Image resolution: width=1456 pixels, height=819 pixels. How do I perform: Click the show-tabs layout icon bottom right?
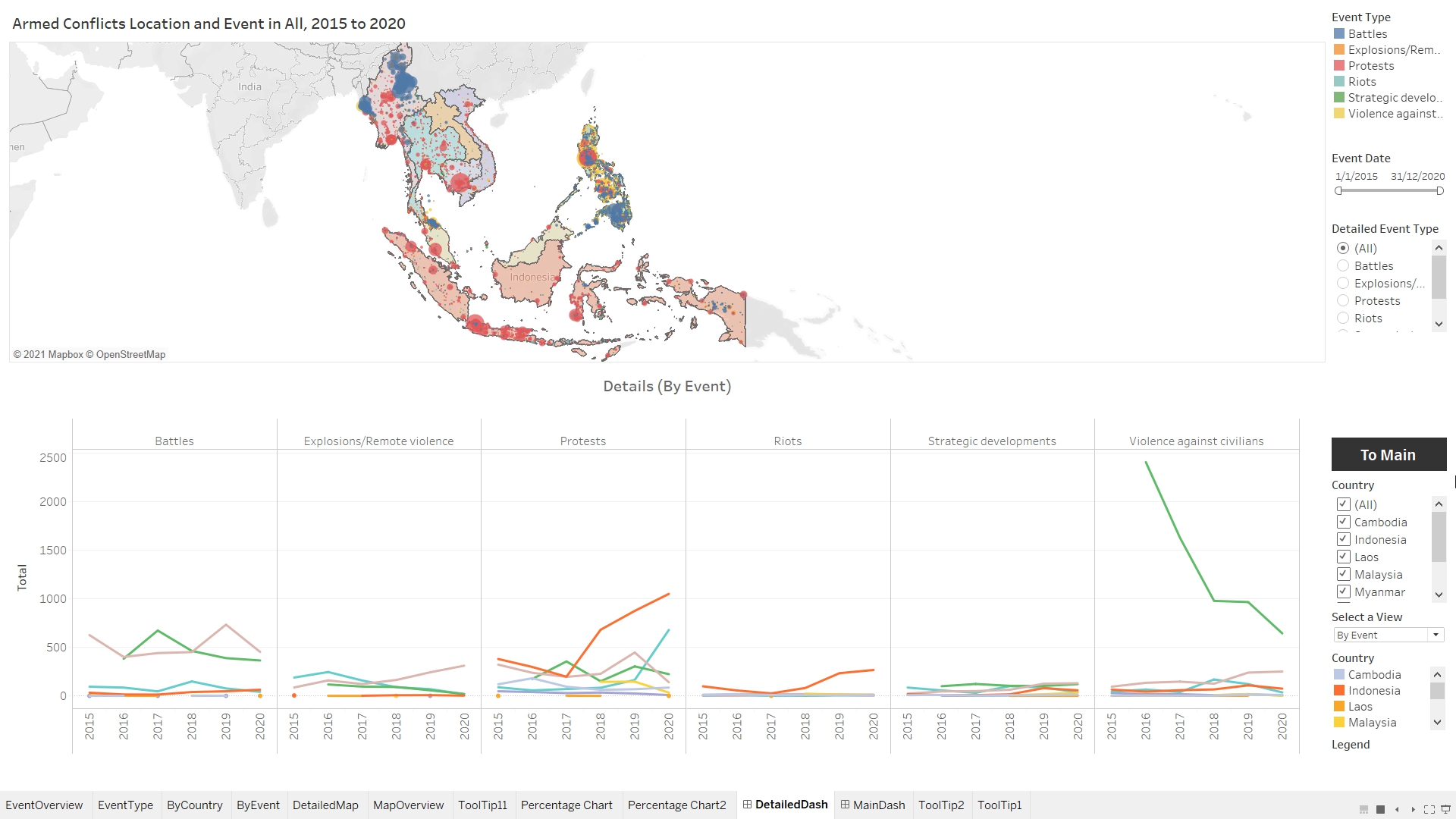1363,810
